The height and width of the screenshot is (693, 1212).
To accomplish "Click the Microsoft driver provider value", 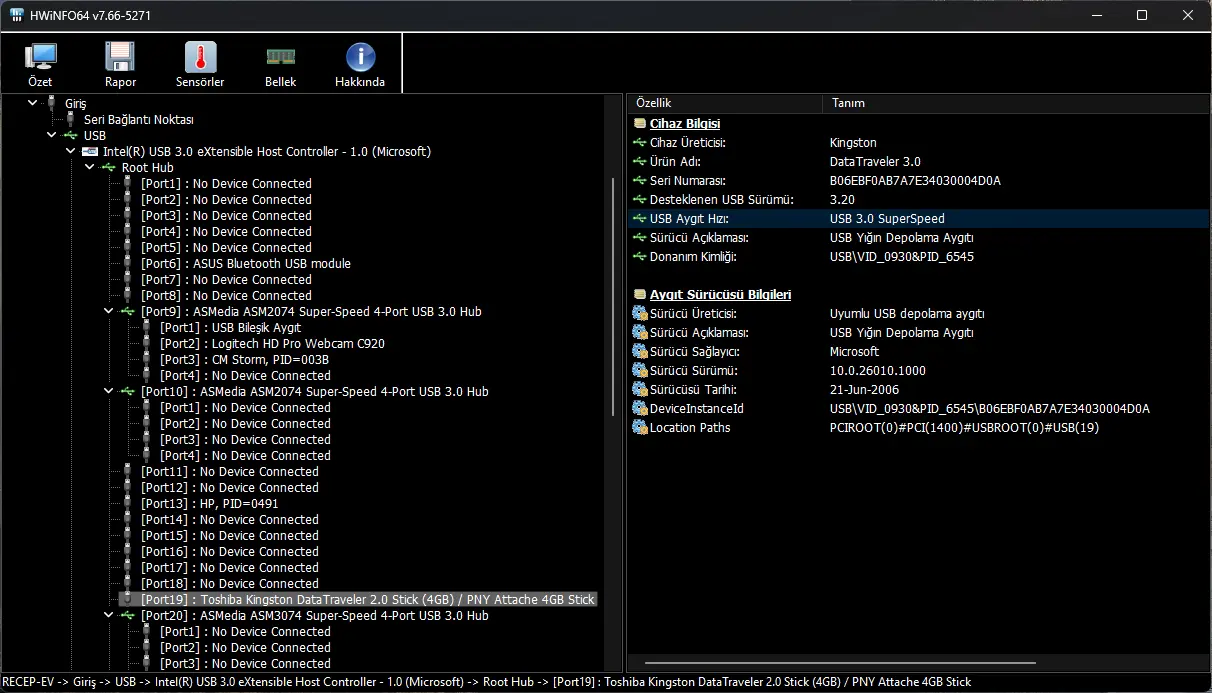I will (x=854, y=351).
